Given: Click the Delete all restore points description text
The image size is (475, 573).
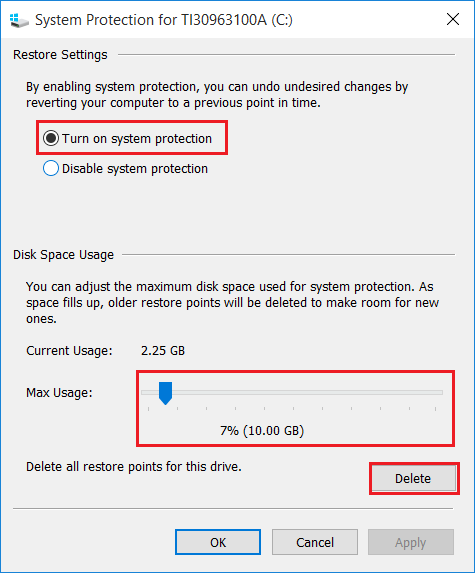Looking at the screenshot, I should [x=134, y=467].
